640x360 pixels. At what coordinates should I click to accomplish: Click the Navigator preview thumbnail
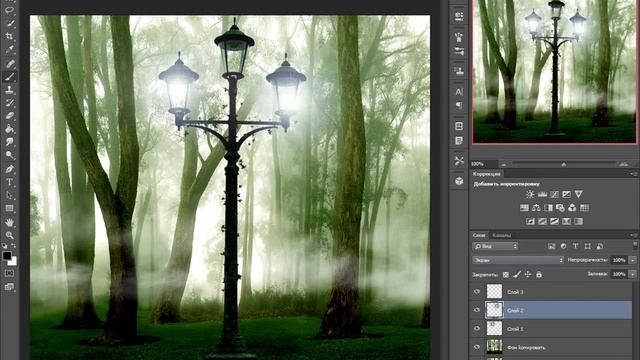[x=554, y=71]
